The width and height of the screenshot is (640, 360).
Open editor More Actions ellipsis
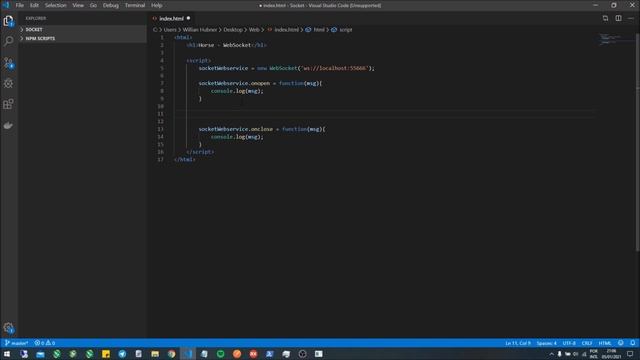coord(631,18)
